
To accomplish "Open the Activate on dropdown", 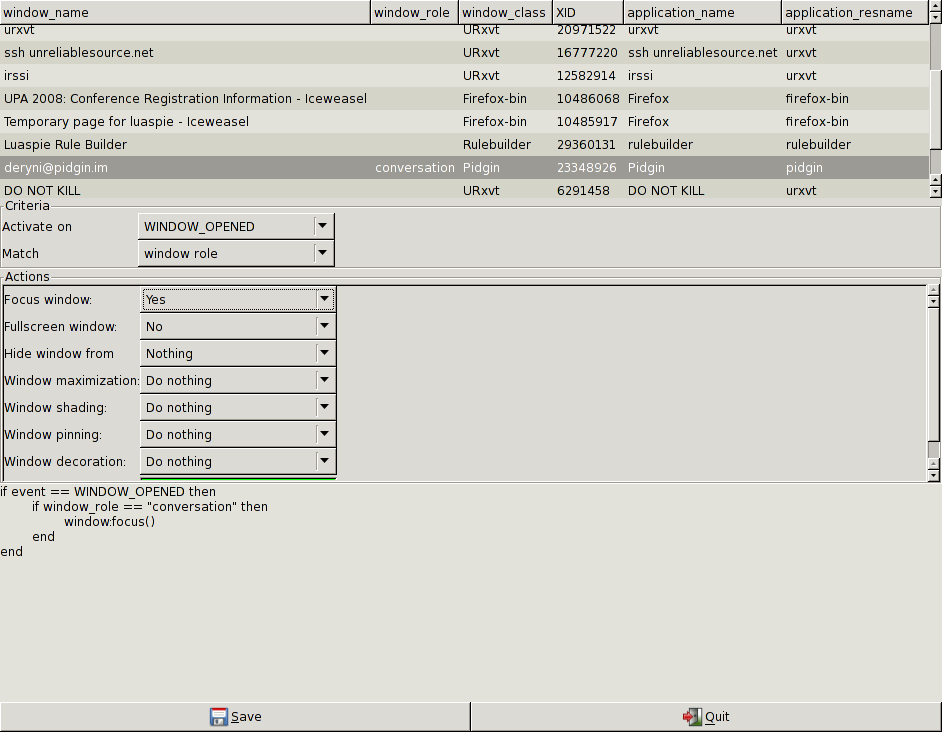I will [236, 226].
